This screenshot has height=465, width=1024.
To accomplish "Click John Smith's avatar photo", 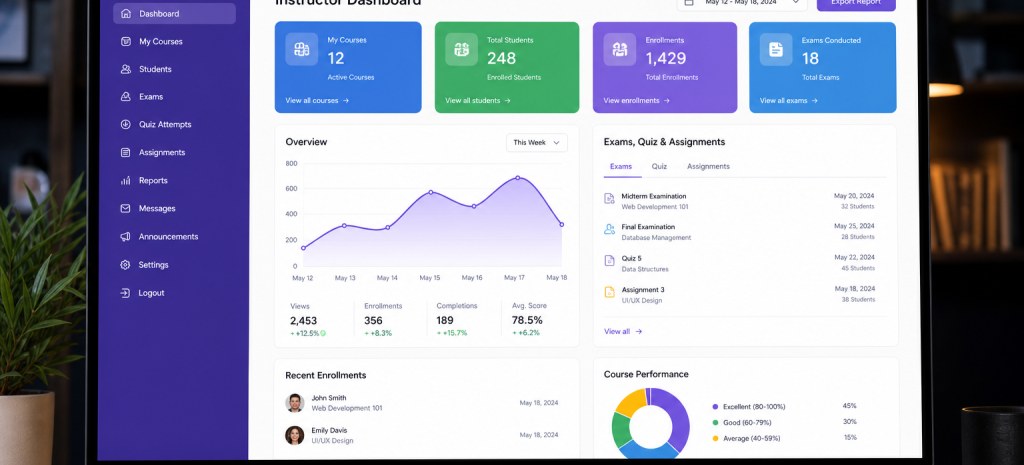I will click(295, 403).
